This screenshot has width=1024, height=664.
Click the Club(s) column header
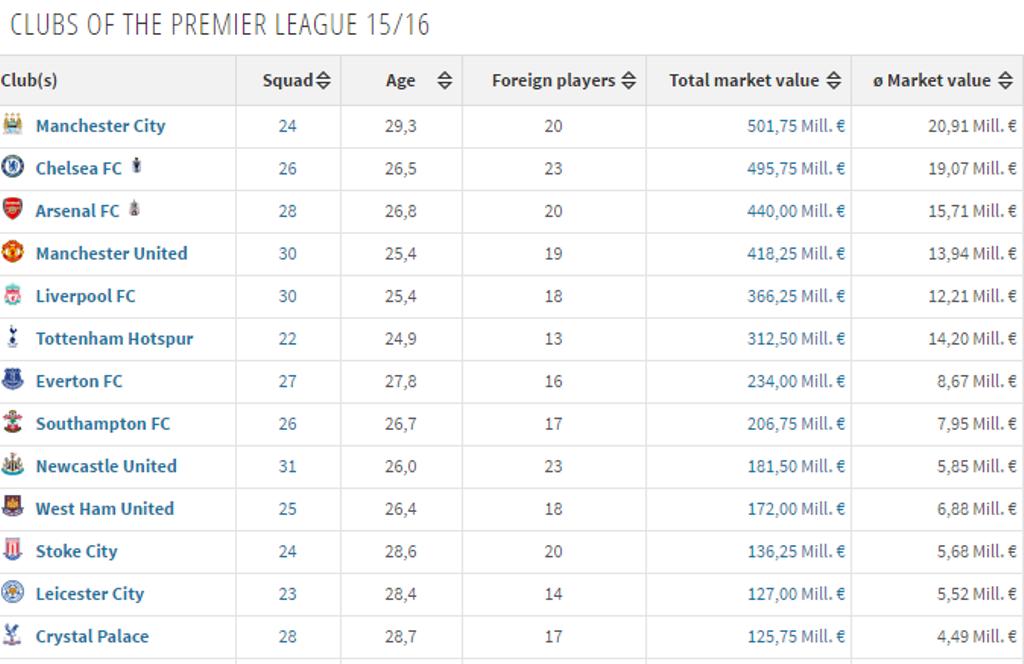tap(30, 81)
